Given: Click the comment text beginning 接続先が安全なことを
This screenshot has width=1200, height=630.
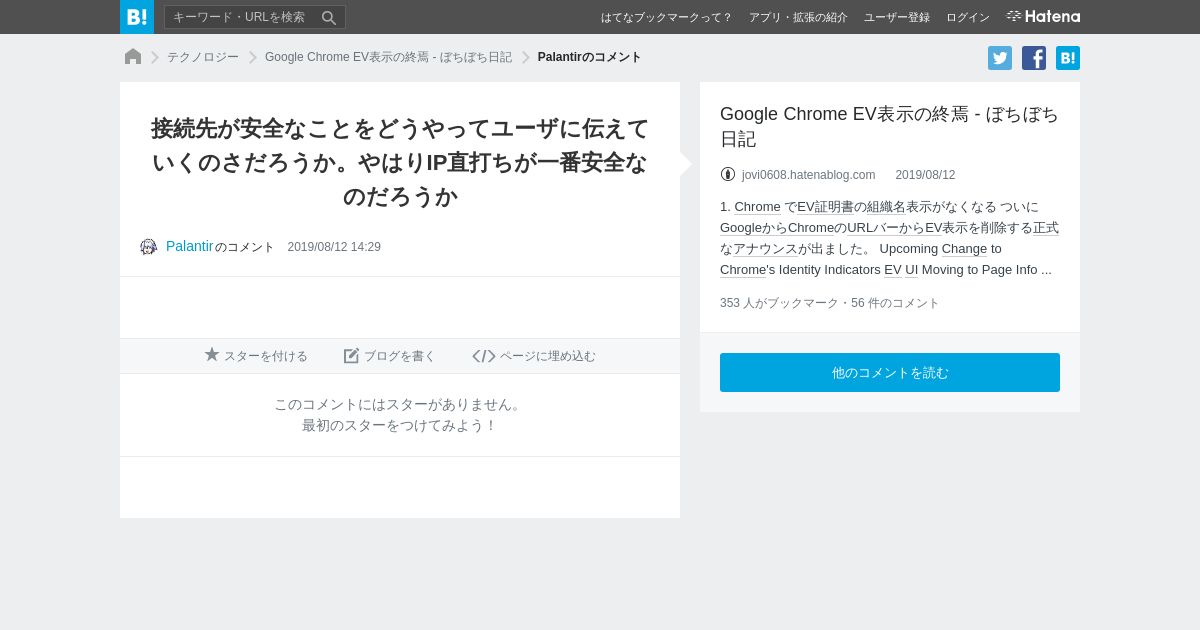Looking at the screenshot, I should coord(400,162).
